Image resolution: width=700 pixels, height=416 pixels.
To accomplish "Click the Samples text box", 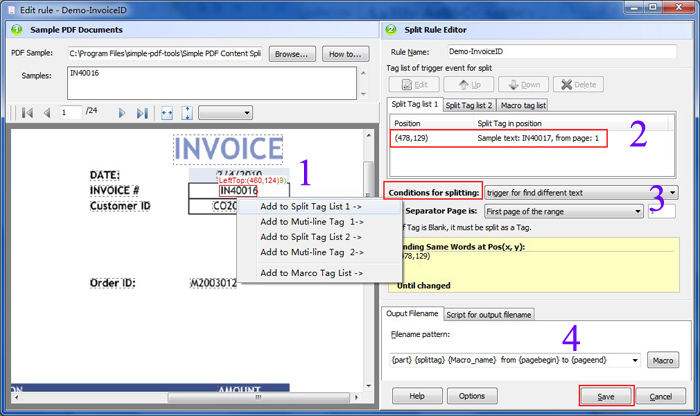I will 212,83.
